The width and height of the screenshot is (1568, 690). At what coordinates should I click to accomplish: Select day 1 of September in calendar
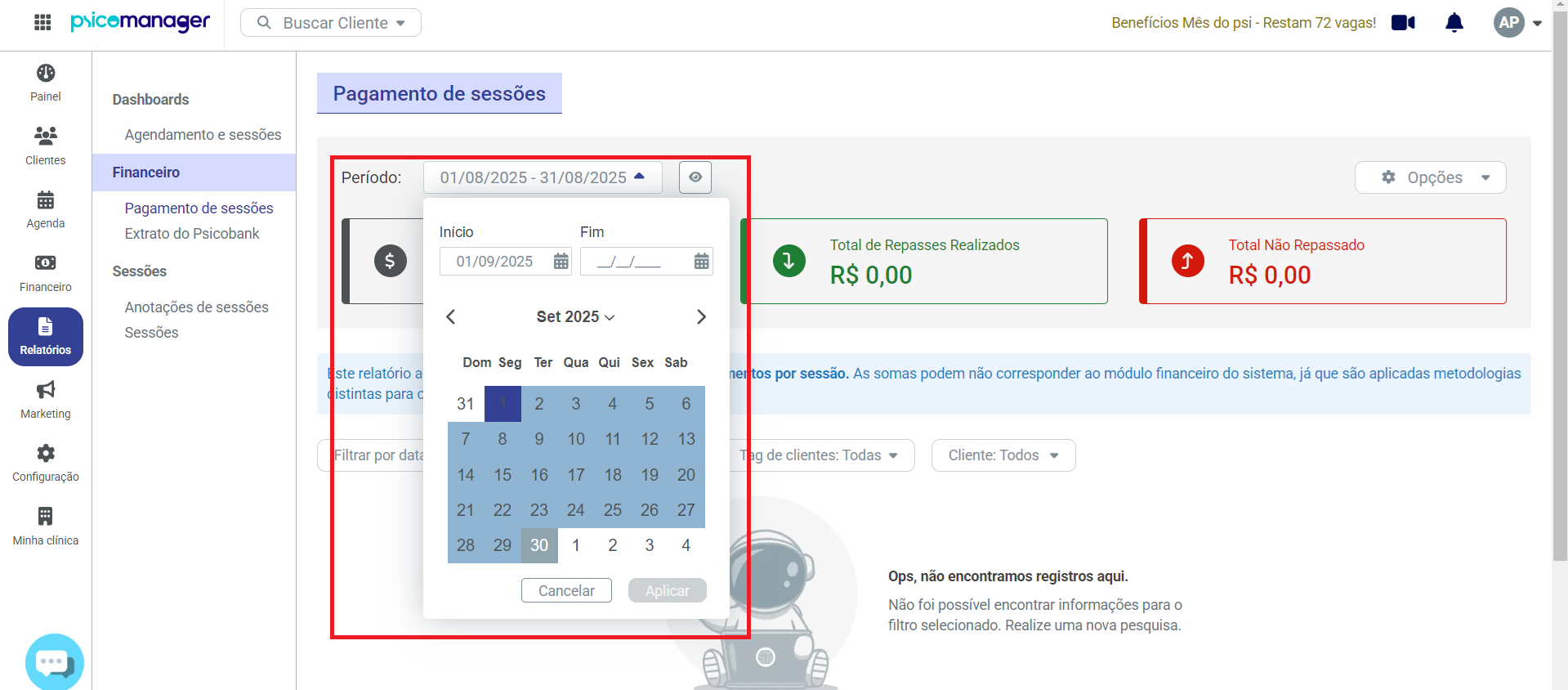503,404
